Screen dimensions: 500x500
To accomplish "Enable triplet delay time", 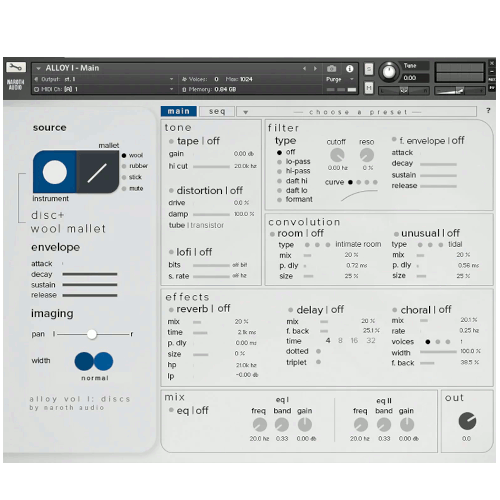I will [x=319, y=362].
